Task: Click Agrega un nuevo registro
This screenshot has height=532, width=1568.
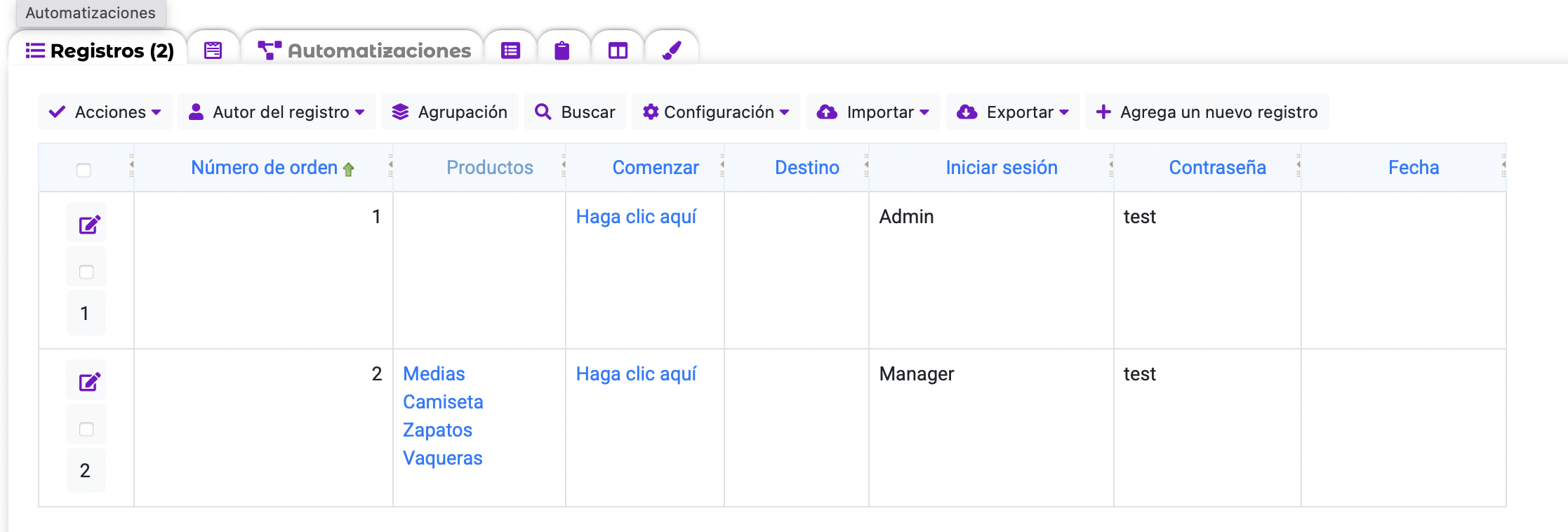Action: pyautogui.click(x=1207, y=112)
